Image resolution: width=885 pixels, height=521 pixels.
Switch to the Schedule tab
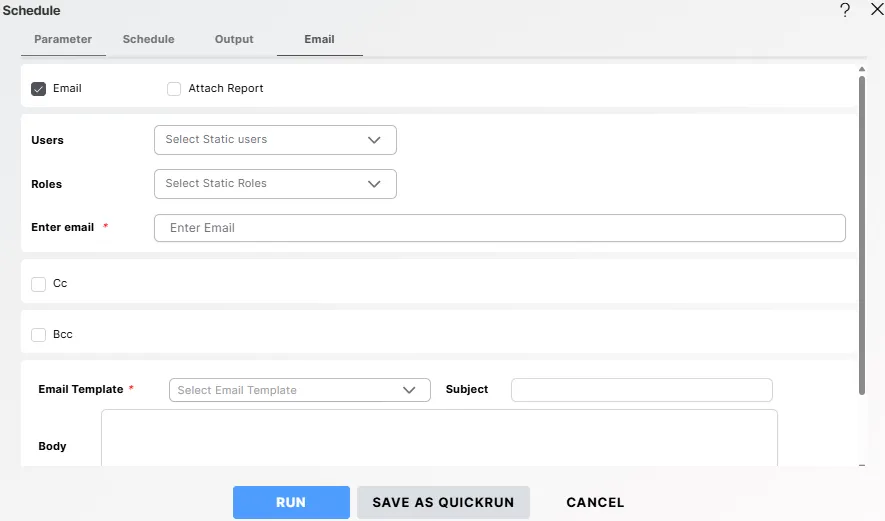(x=148, y=40)
